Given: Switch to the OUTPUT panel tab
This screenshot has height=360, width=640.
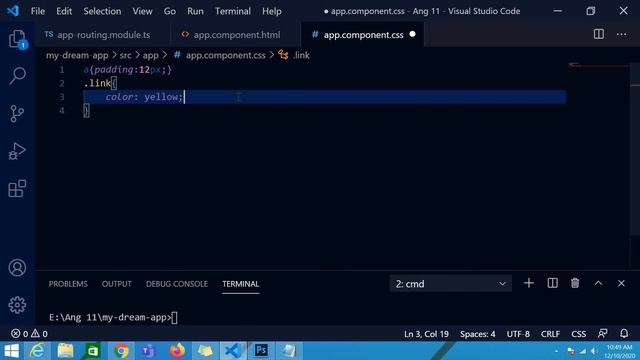Looking at the screenshot, I should 117,284.
